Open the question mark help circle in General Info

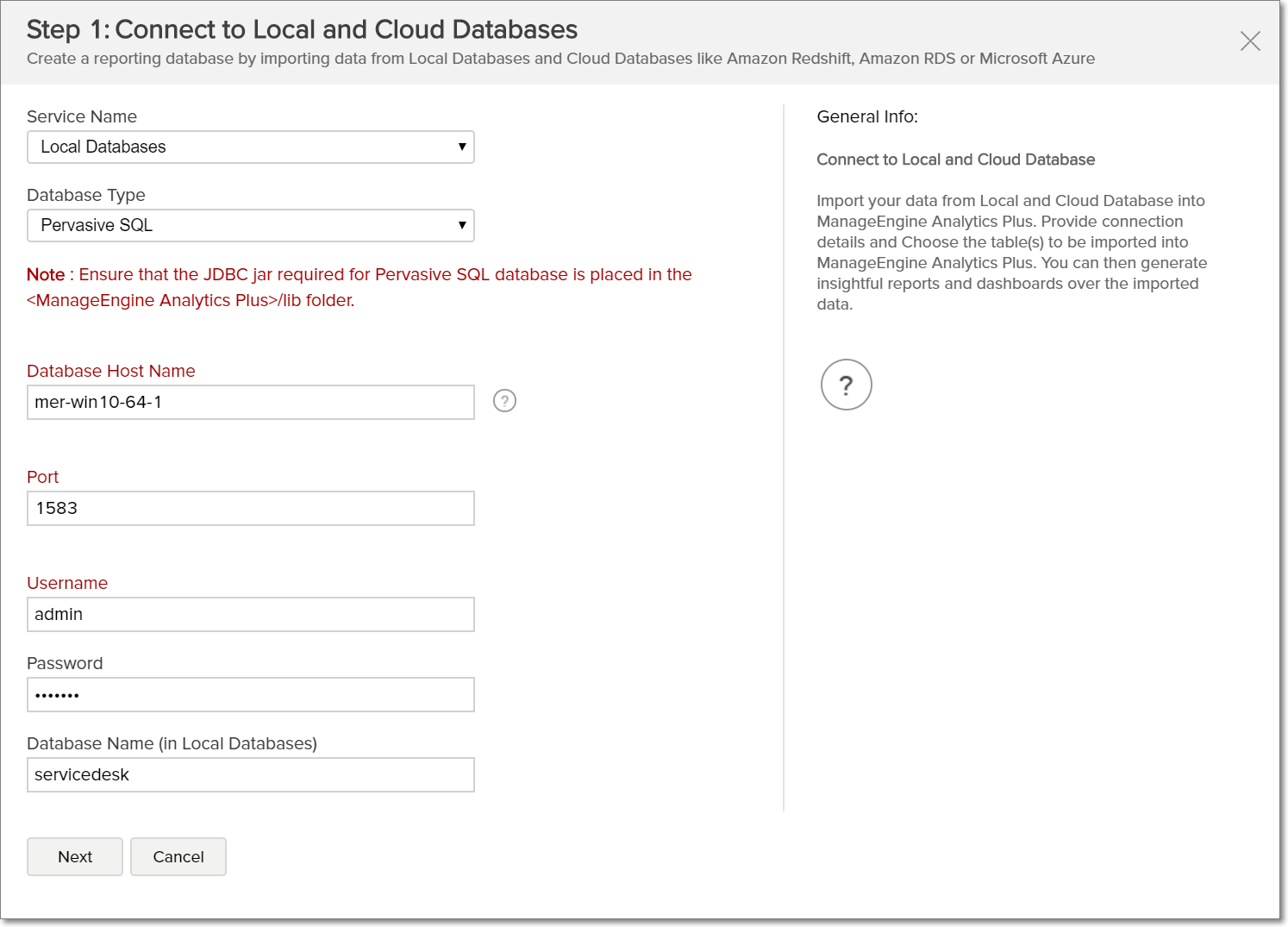(x=846, y=385)
